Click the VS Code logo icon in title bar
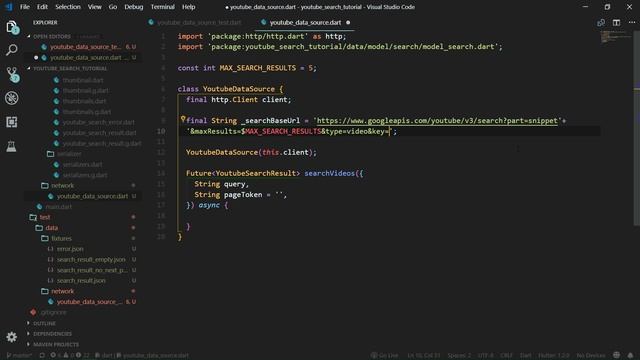The height and width of the screenshot is (360, 640). coord(9,7)
